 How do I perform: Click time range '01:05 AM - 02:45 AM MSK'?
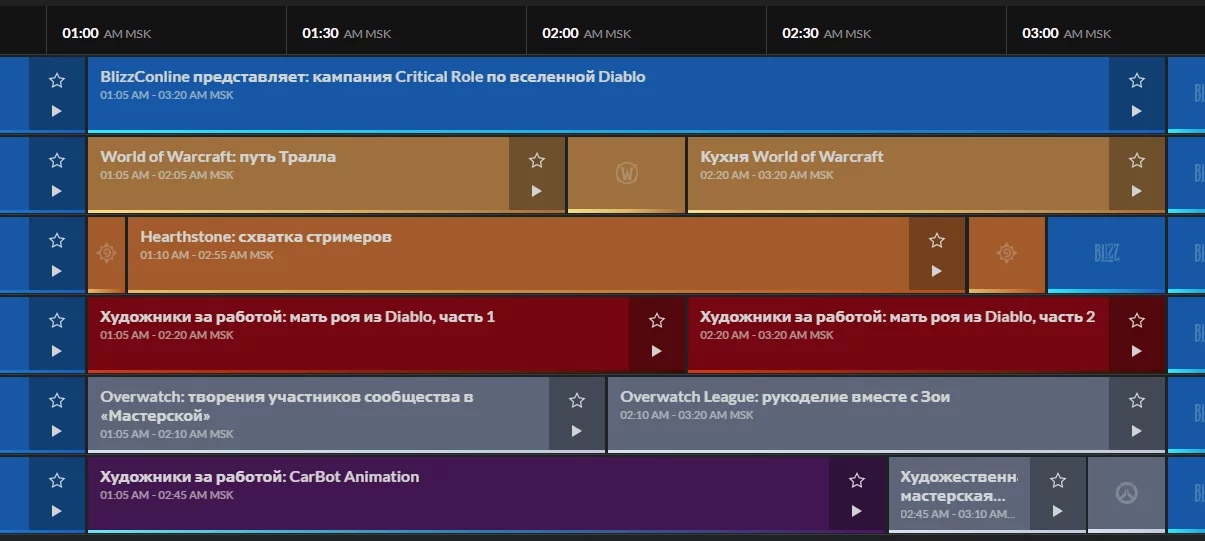click(167, 495)
